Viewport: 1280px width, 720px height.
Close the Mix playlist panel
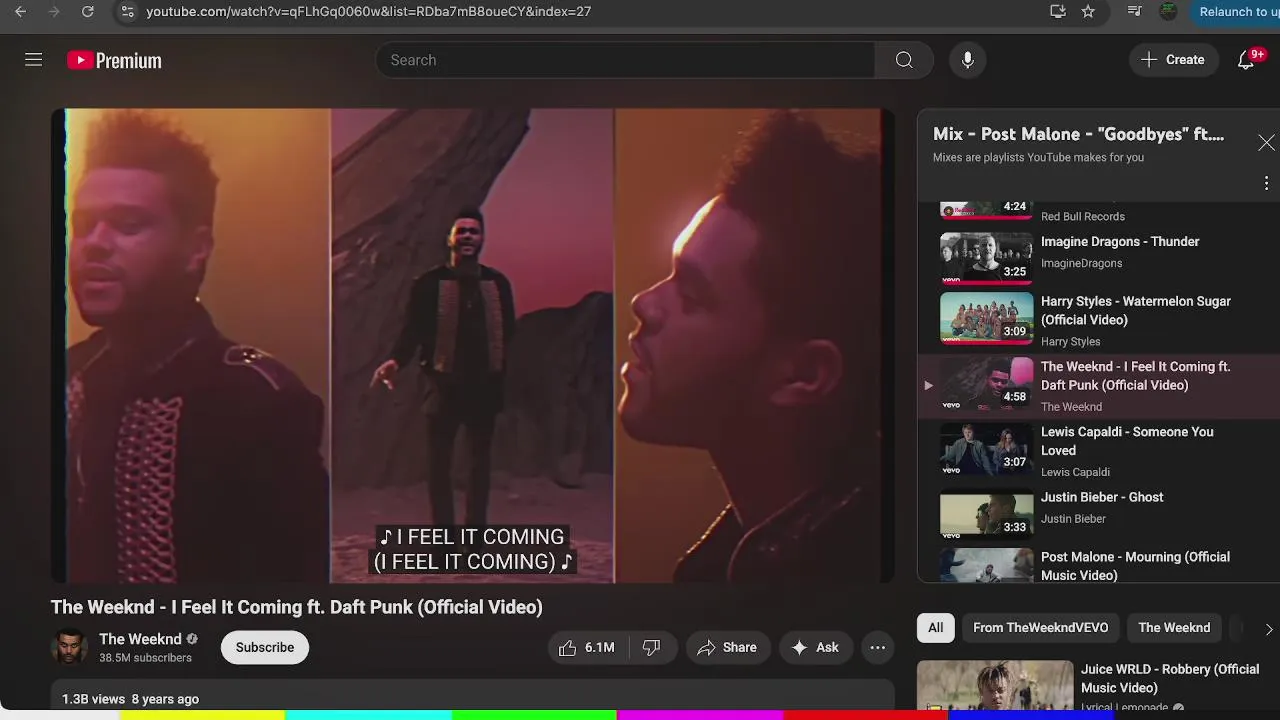pos(1266,143)
